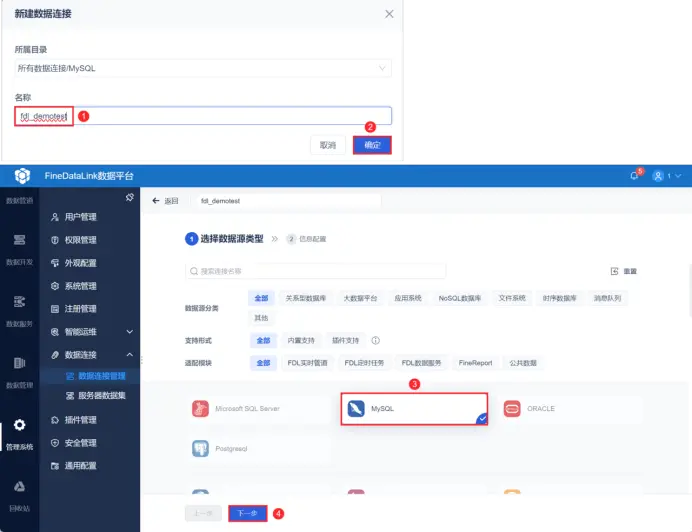The image size is (692, 532).
Task: Click the 取消 button in the dialog
Action: point(328,145)
